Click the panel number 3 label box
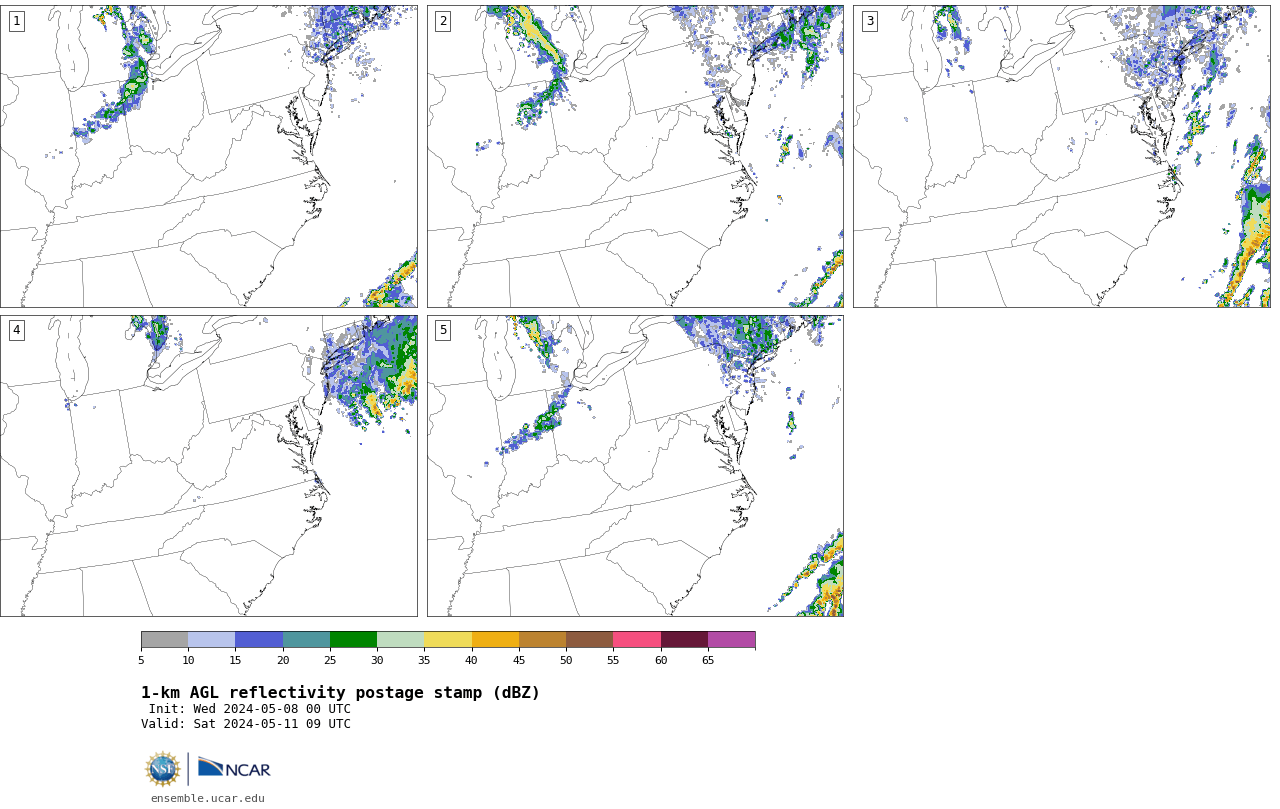The height and width of the screenshot is (809, 1280). (870, 21)
